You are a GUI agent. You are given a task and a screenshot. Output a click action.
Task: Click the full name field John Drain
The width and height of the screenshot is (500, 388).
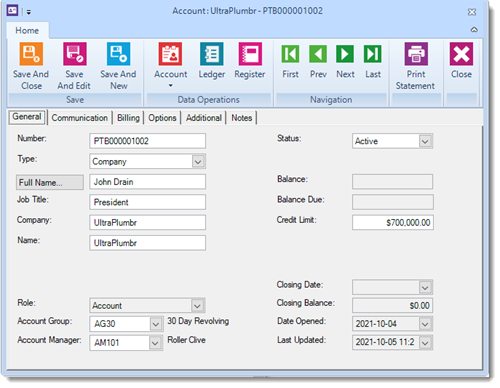coord(147,182)
